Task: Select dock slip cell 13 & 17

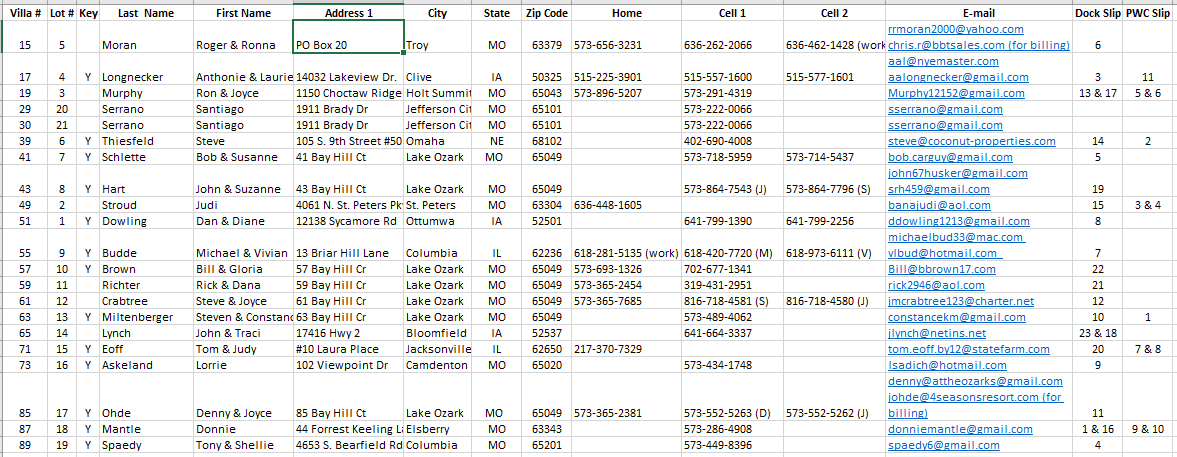Action: tap(1098, 94)
